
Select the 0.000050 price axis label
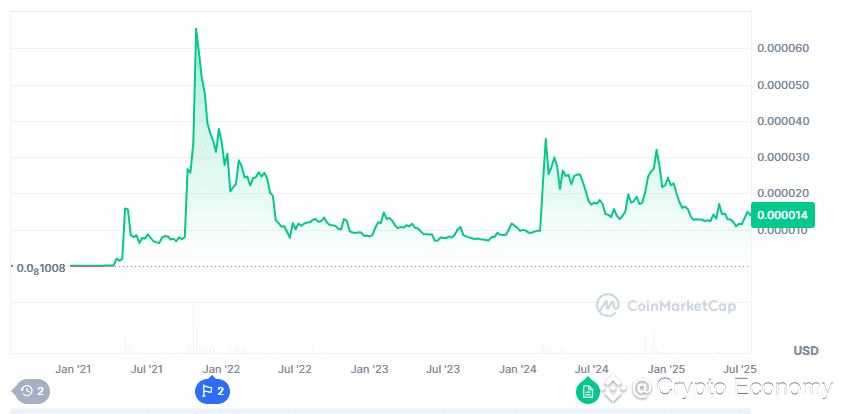(x=783, y=85)
